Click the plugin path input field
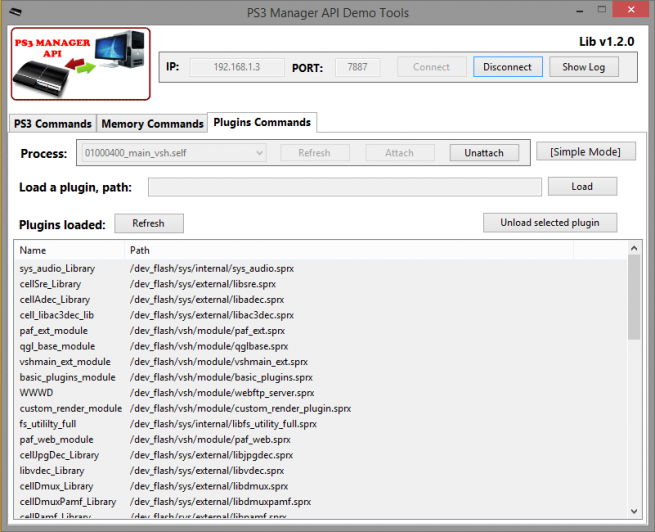Screen dimensions: 655x532 pyautogui.click(x=345, y=187)
